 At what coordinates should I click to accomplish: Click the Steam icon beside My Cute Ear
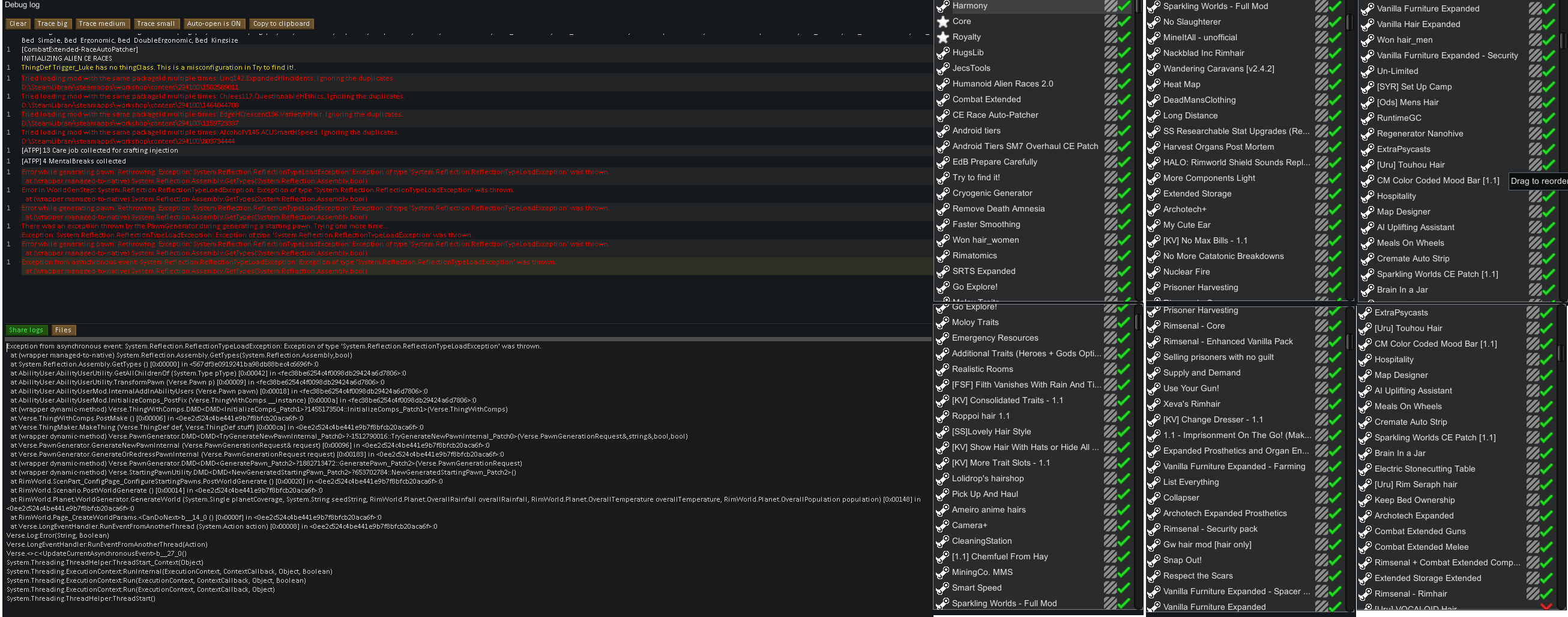tap(1153, 225)
